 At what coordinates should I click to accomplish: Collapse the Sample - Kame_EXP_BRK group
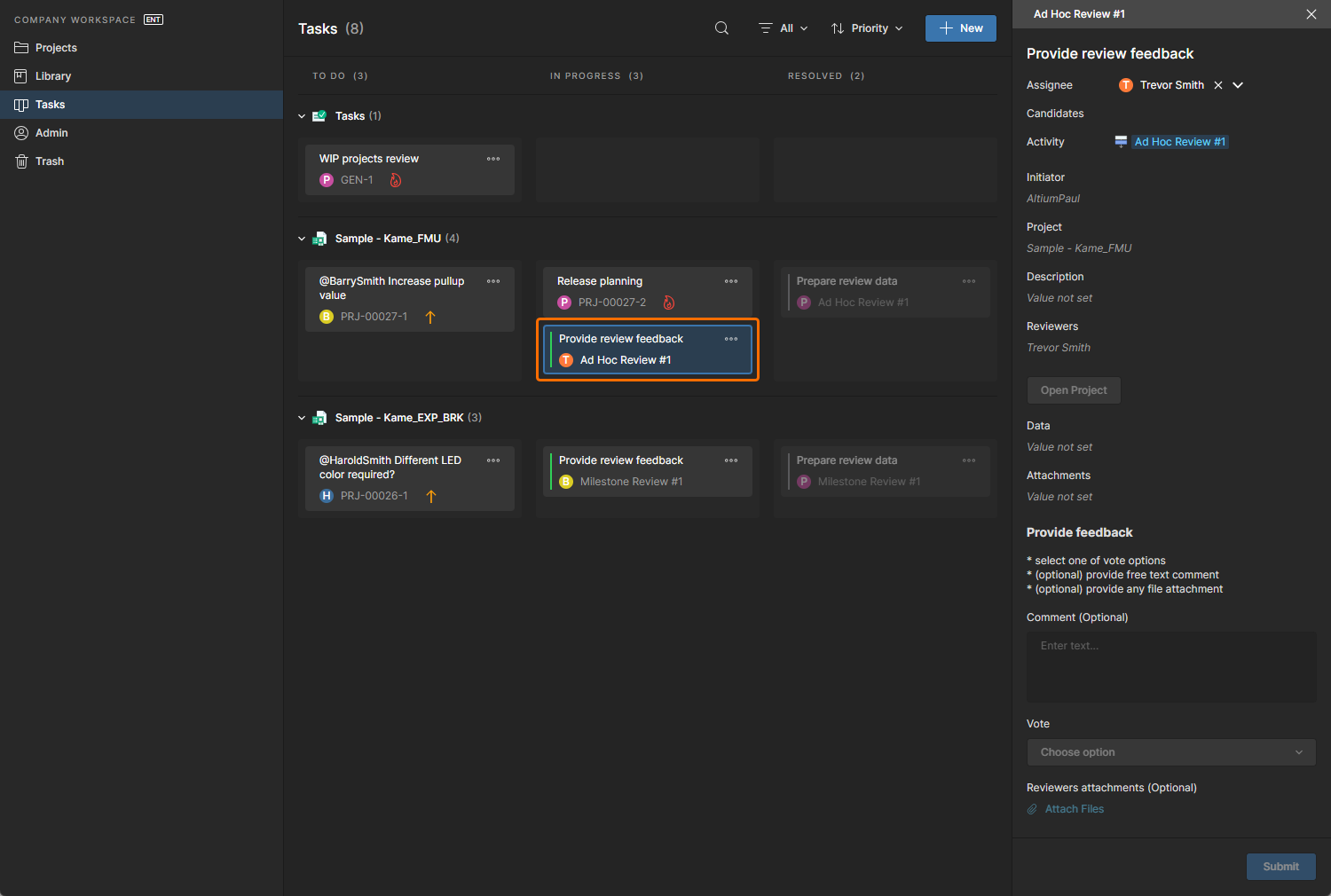point(302,418)
